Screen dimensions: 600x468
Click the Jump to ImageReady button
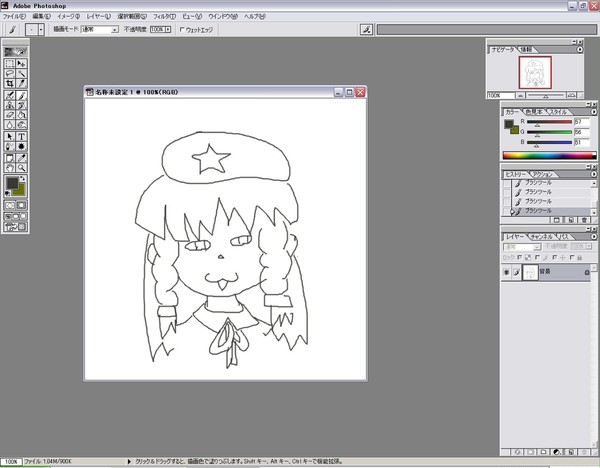(15, 227)
